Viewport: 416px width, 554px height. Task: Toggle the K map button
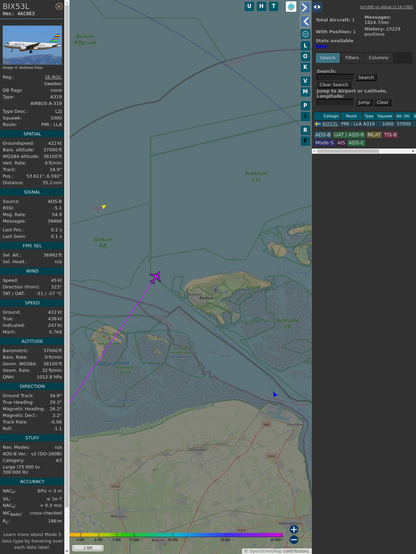305,67
